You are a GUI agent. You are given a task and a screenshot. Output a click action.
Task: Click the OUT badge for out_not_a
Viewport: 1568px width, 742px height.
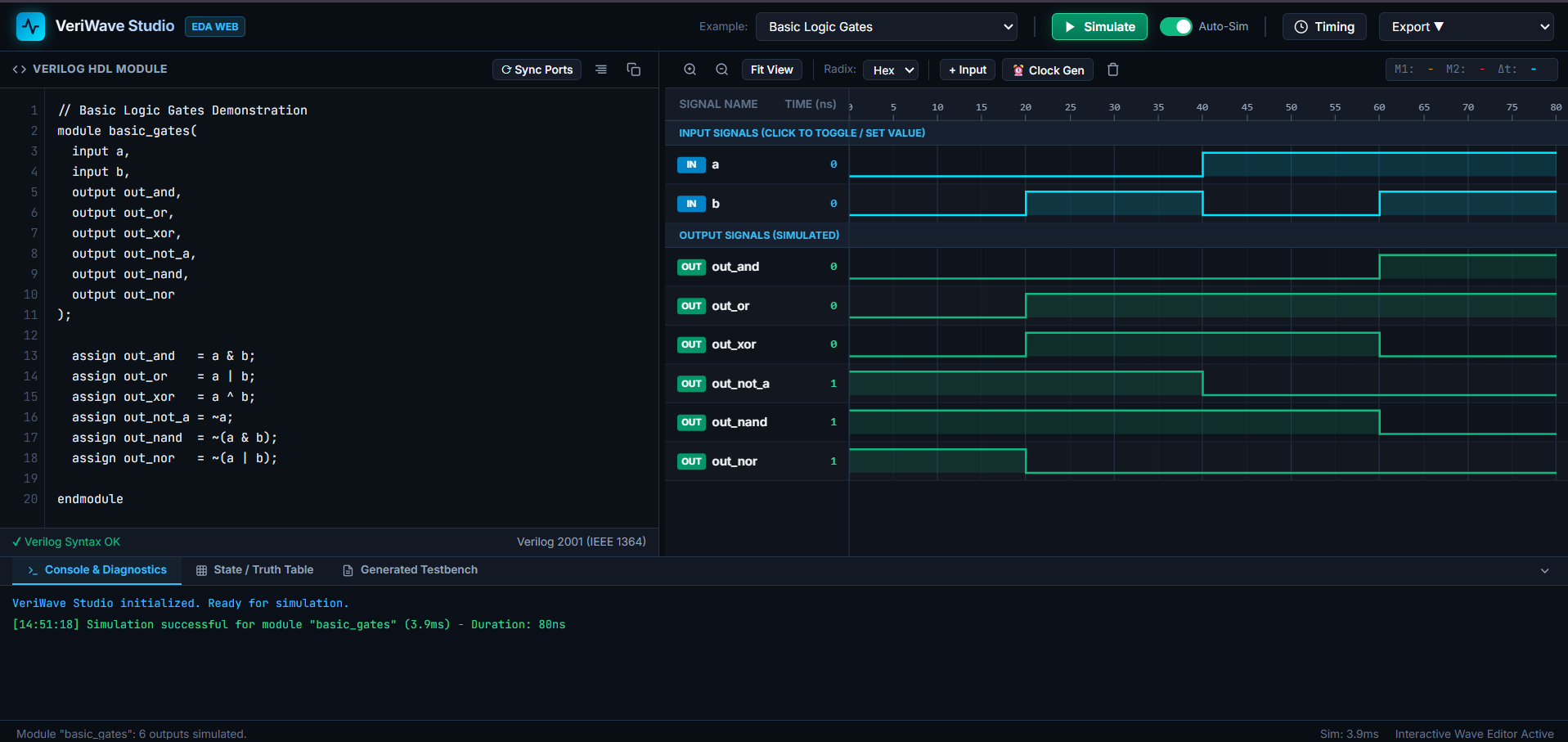point(691,384)
